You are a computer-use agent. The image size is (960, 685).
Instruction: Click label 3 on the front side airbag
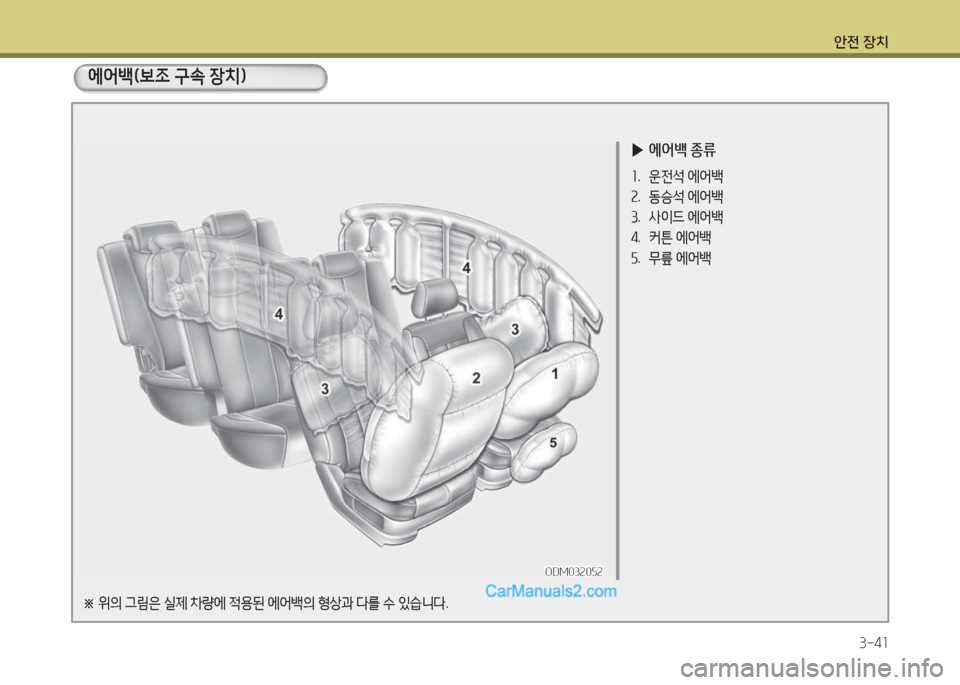(515, 329)
